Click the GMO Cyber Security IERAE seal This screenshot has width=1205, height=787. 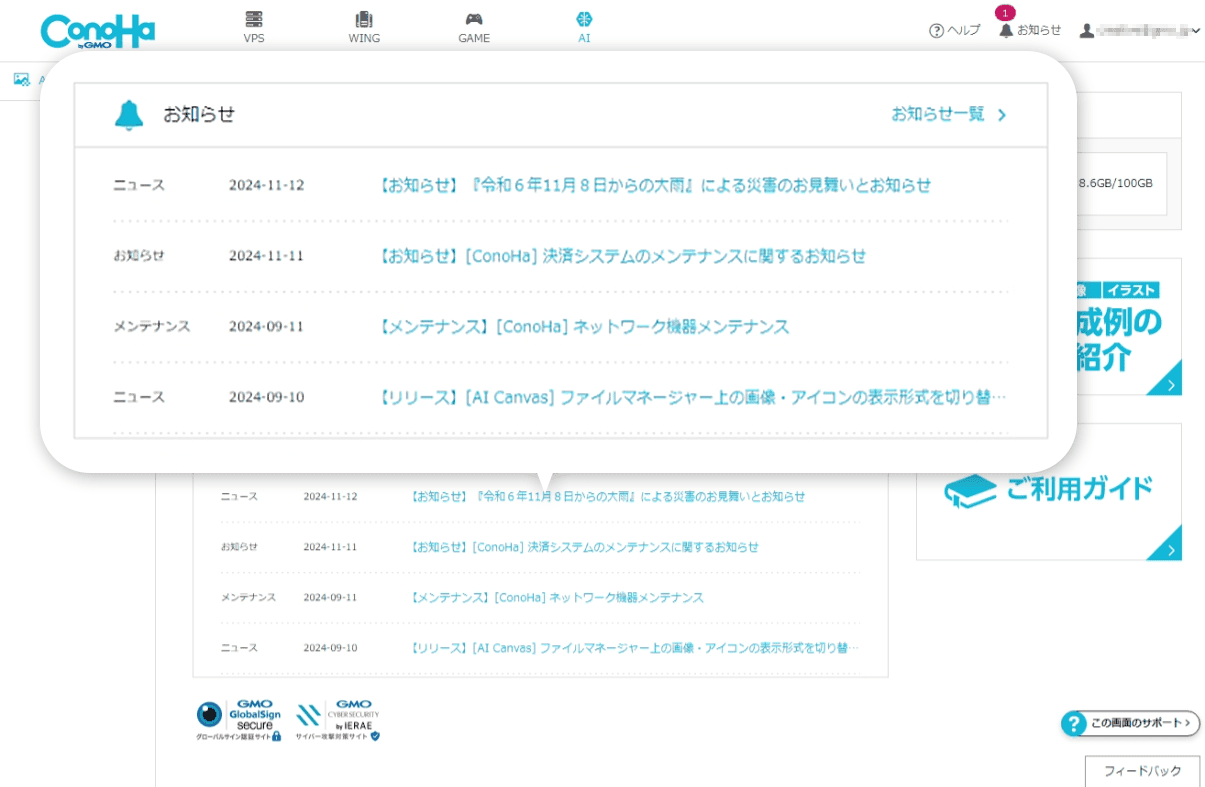coord(338,720)
